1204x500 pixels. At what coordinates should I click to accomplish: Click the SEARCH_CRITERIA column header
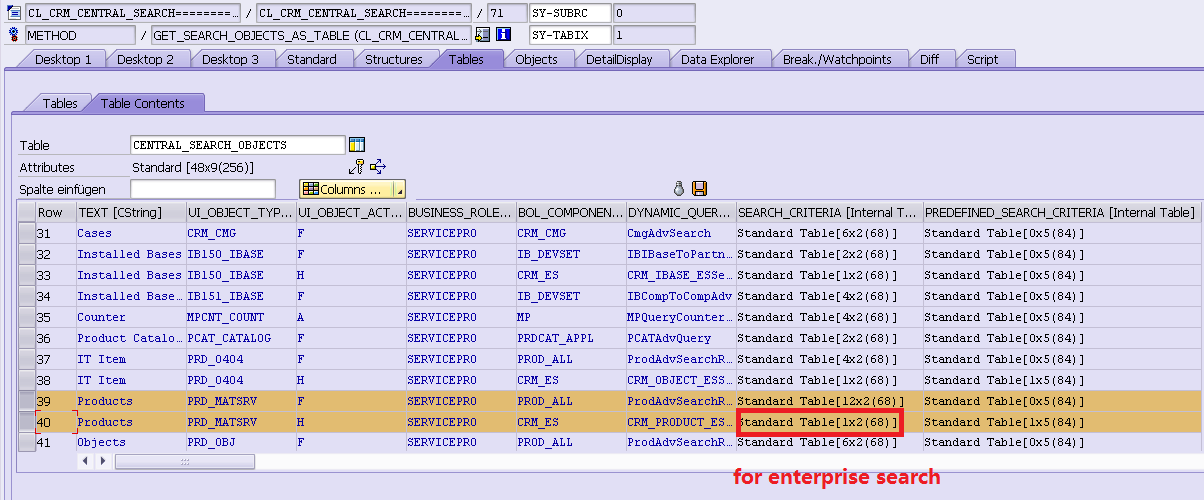click(829, 212)
